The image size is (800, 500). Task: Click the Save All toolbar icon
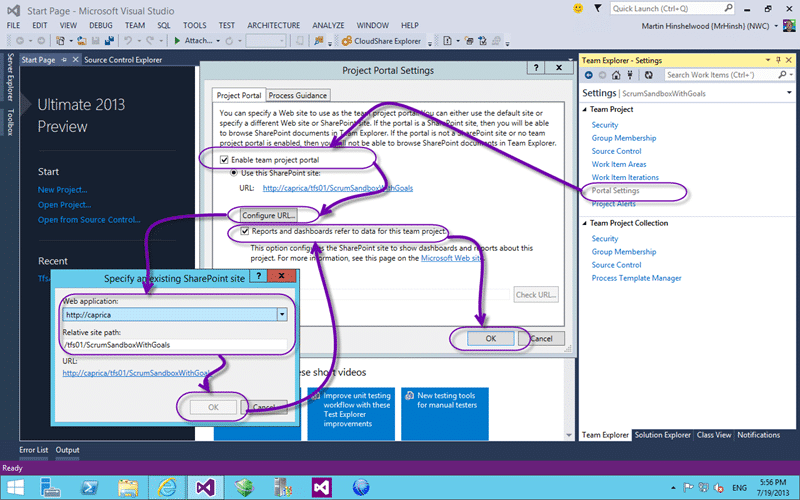(109, 41)
